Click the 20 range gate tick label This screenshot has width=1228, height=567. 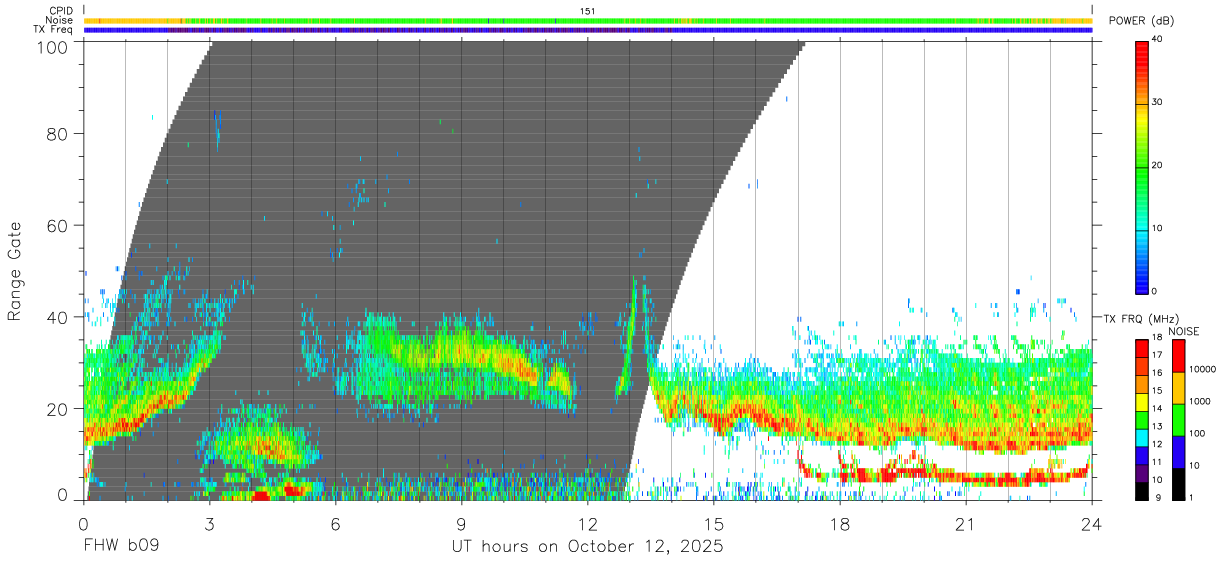[57, 409]
